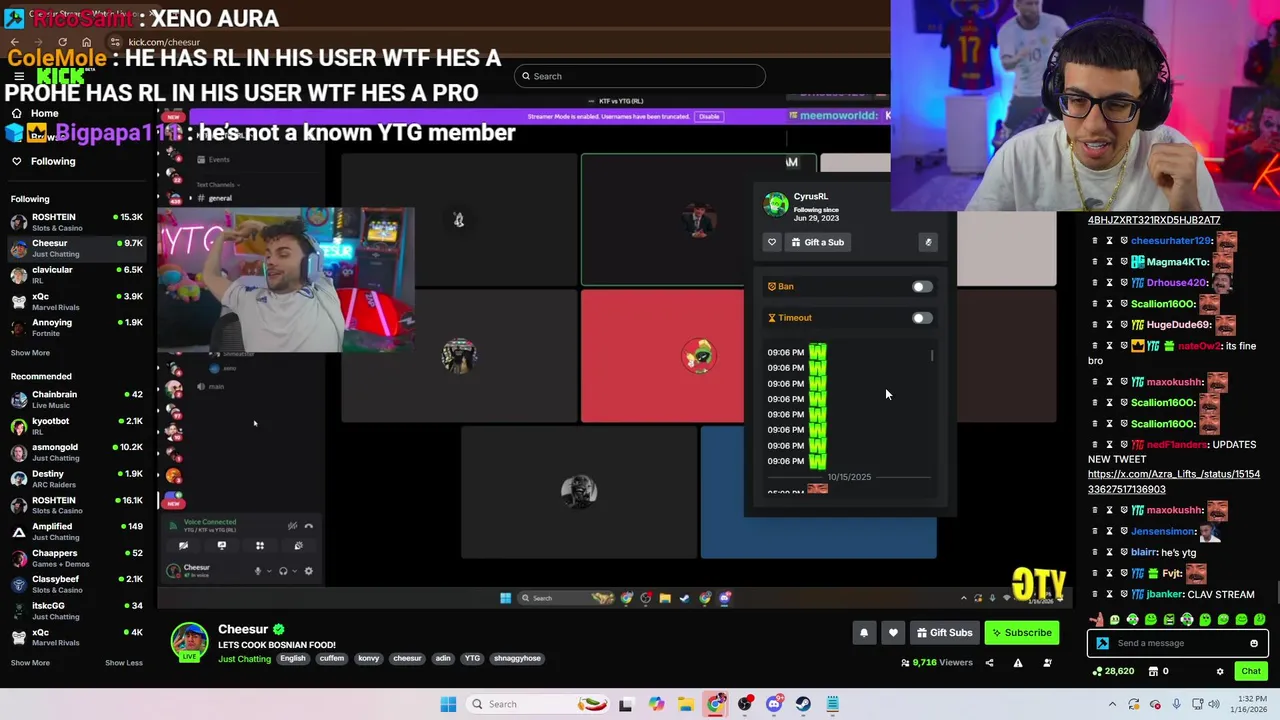Open Chainbrain channel in Recommended list
Image resolution: width=1280 pixels, height=720 pixels.
[78, 399]
